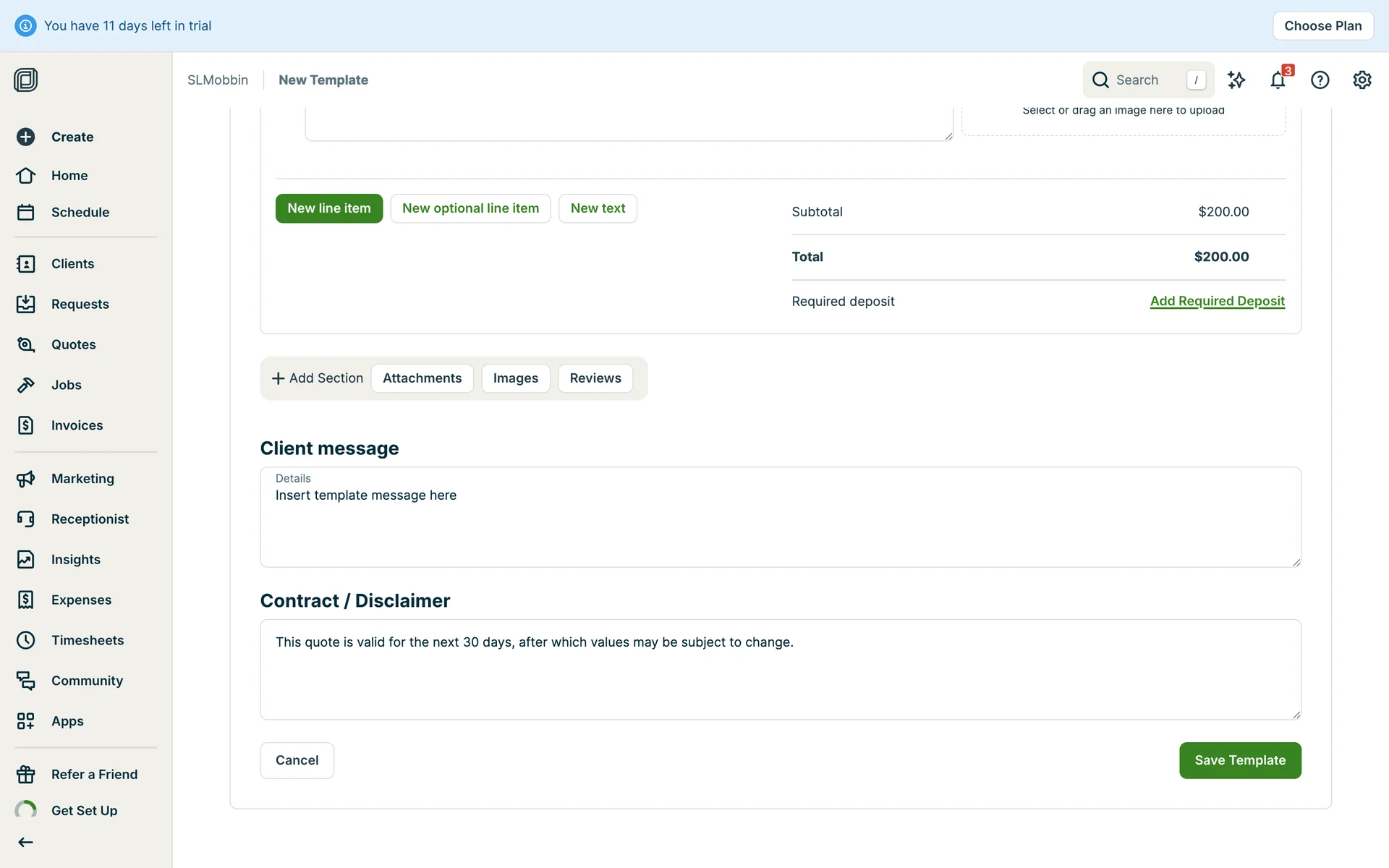Click the New line item button
The image size is (1389, 868).
coord(328,208)
